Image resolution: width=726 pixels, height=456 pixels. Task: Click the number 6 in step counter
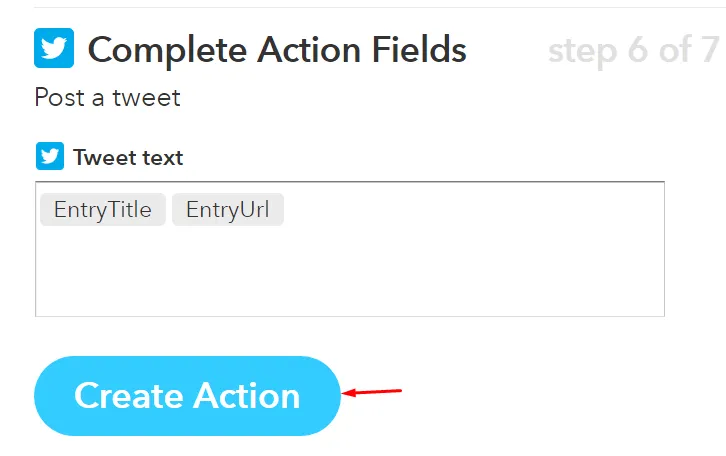click(638, 50)
